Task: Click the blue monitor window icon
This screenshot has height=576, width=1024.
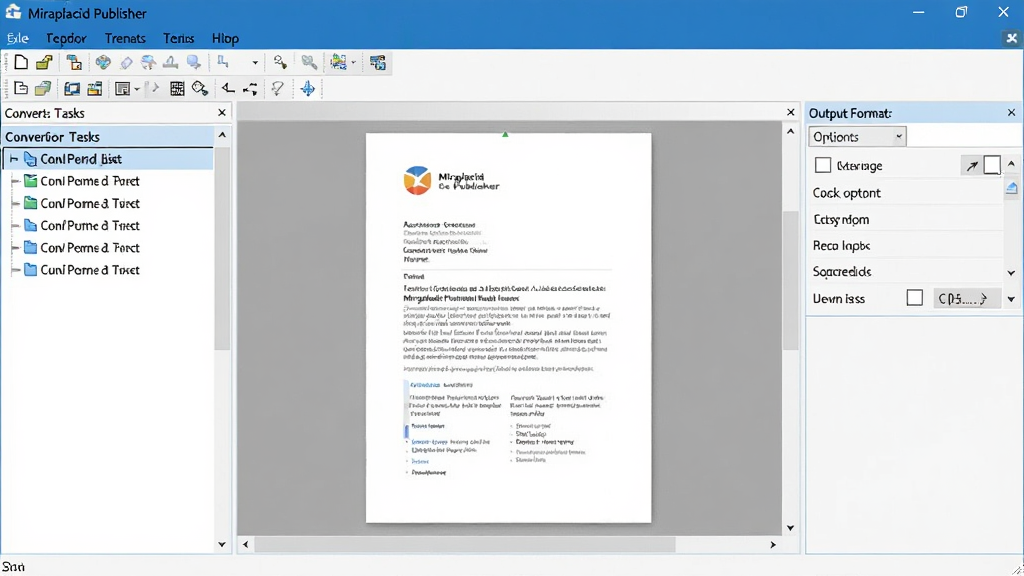Action: 72,88
